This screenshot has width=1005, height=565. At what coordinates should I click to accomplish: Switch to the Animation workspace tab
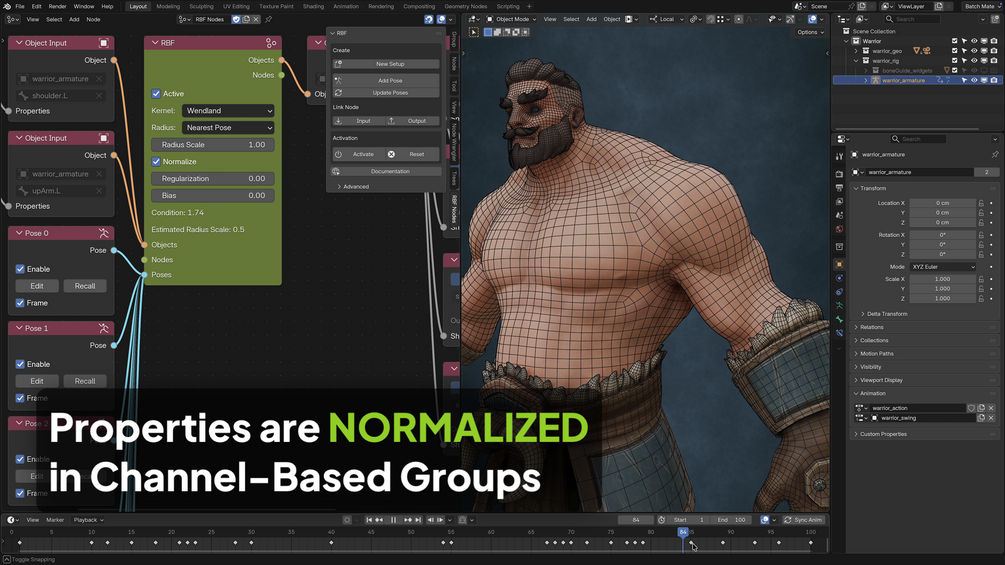coord(346,6)
